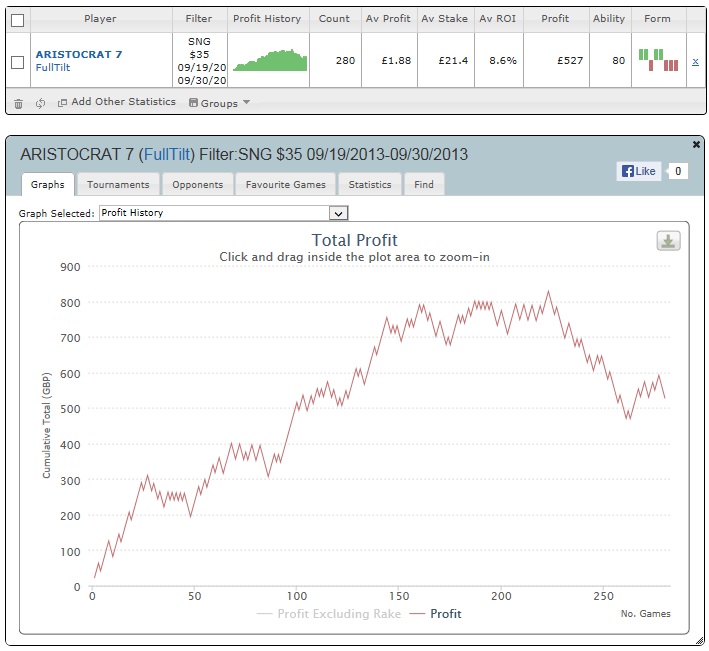Sort by Player column header
The height and width of the screenshot is (651, 709).
pyautogui.click(x=100, y=19)
